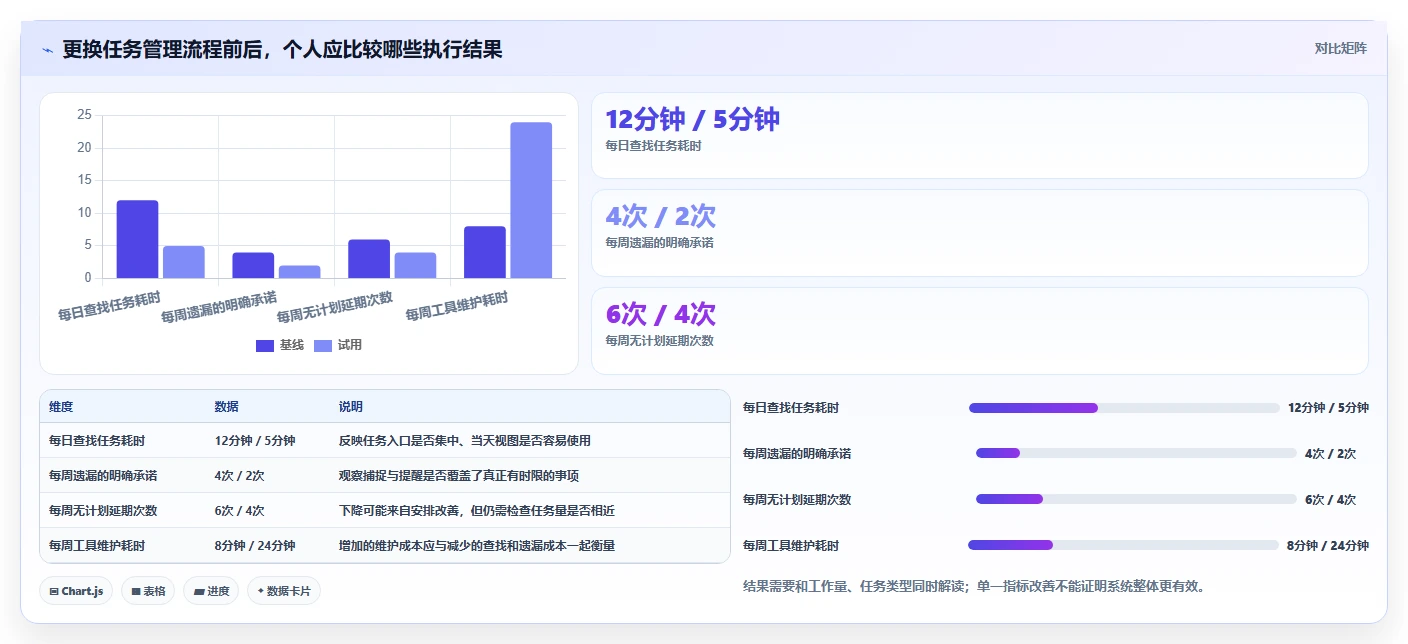Click the 基线 bar for 每周遗漏的明确承诺
This screenshot has width=1408, height=644.
(253, 265)
